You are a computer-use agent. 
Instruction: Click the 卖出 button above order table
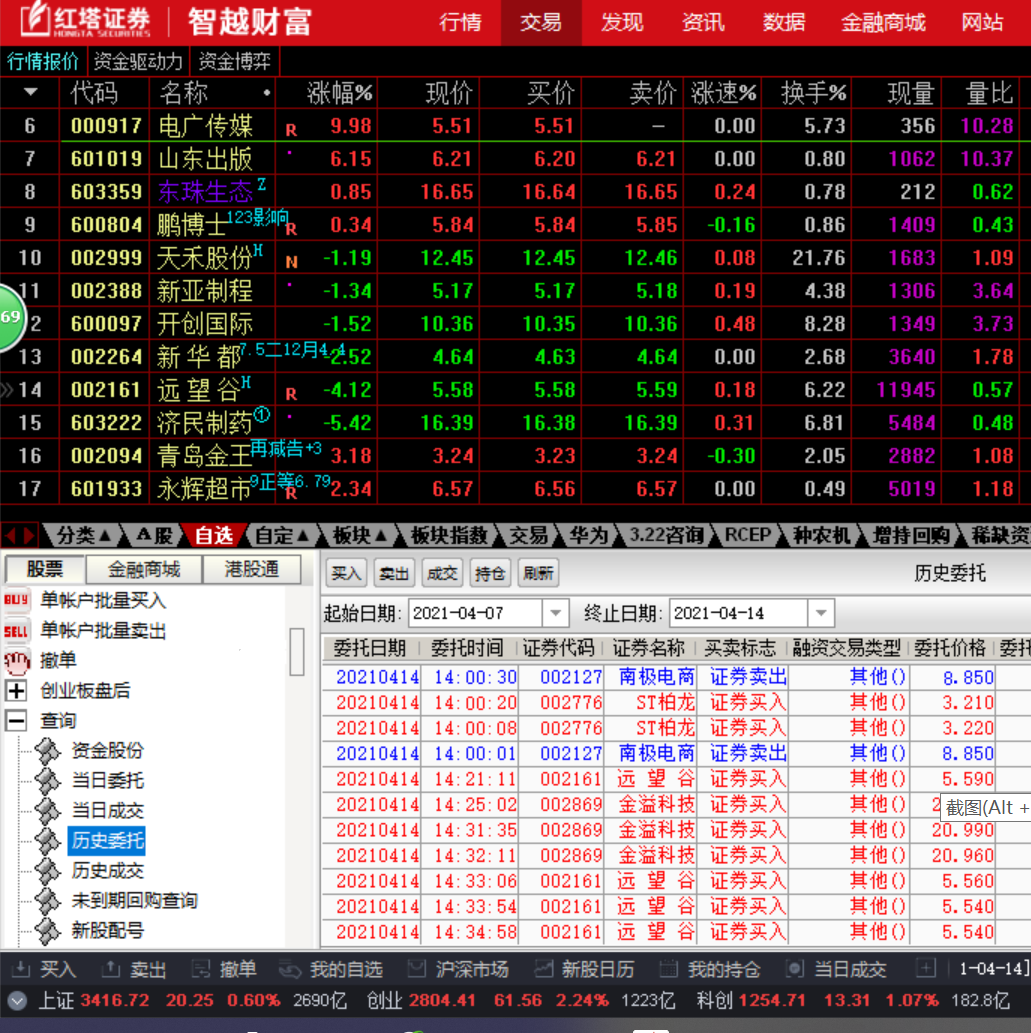click(x=394, y=573)
